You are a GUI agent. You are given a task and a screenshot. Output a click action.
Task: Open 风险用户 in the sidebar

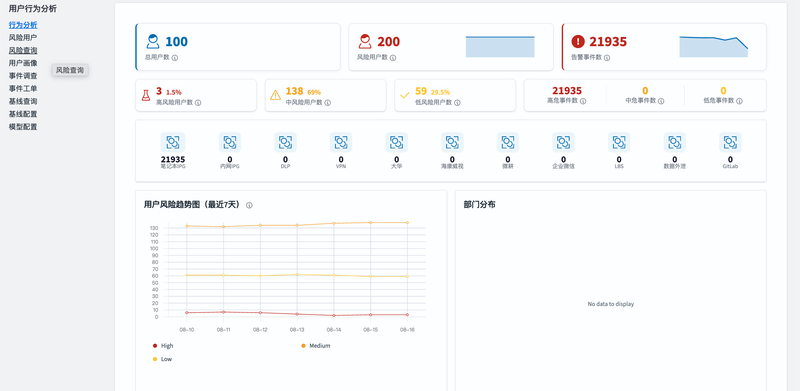click(23, 37)
